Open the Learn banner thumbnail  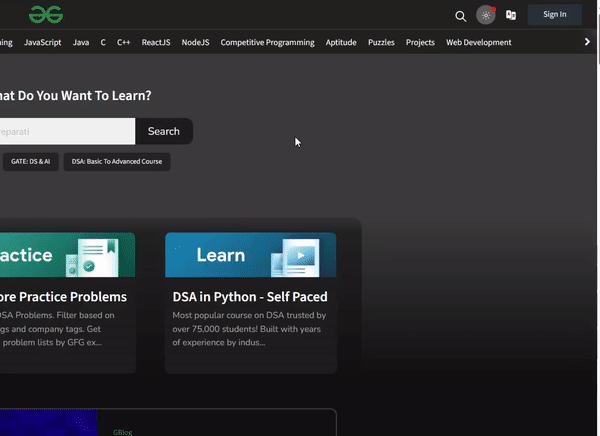click(251, 255)
